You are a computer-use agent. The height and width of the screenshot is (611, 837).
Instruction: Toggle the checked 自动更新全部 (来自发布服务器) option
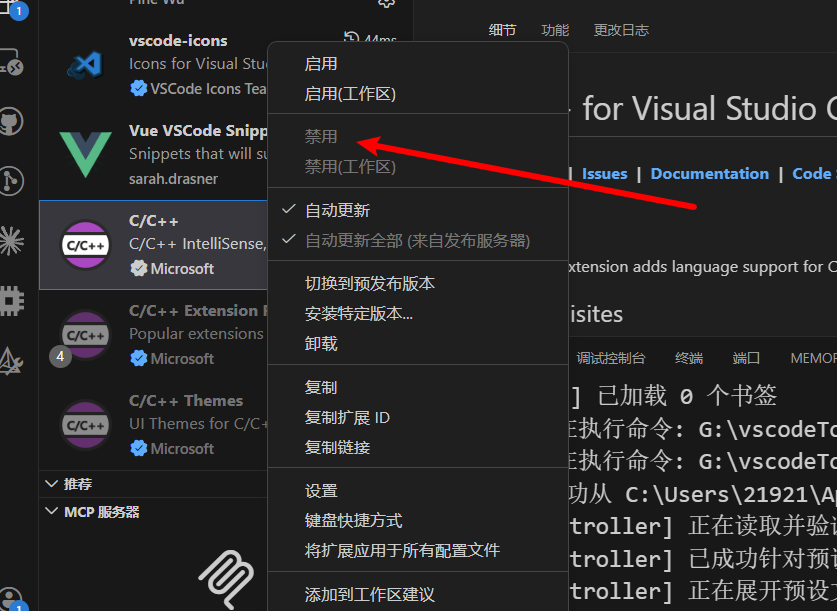coord(417,241)
